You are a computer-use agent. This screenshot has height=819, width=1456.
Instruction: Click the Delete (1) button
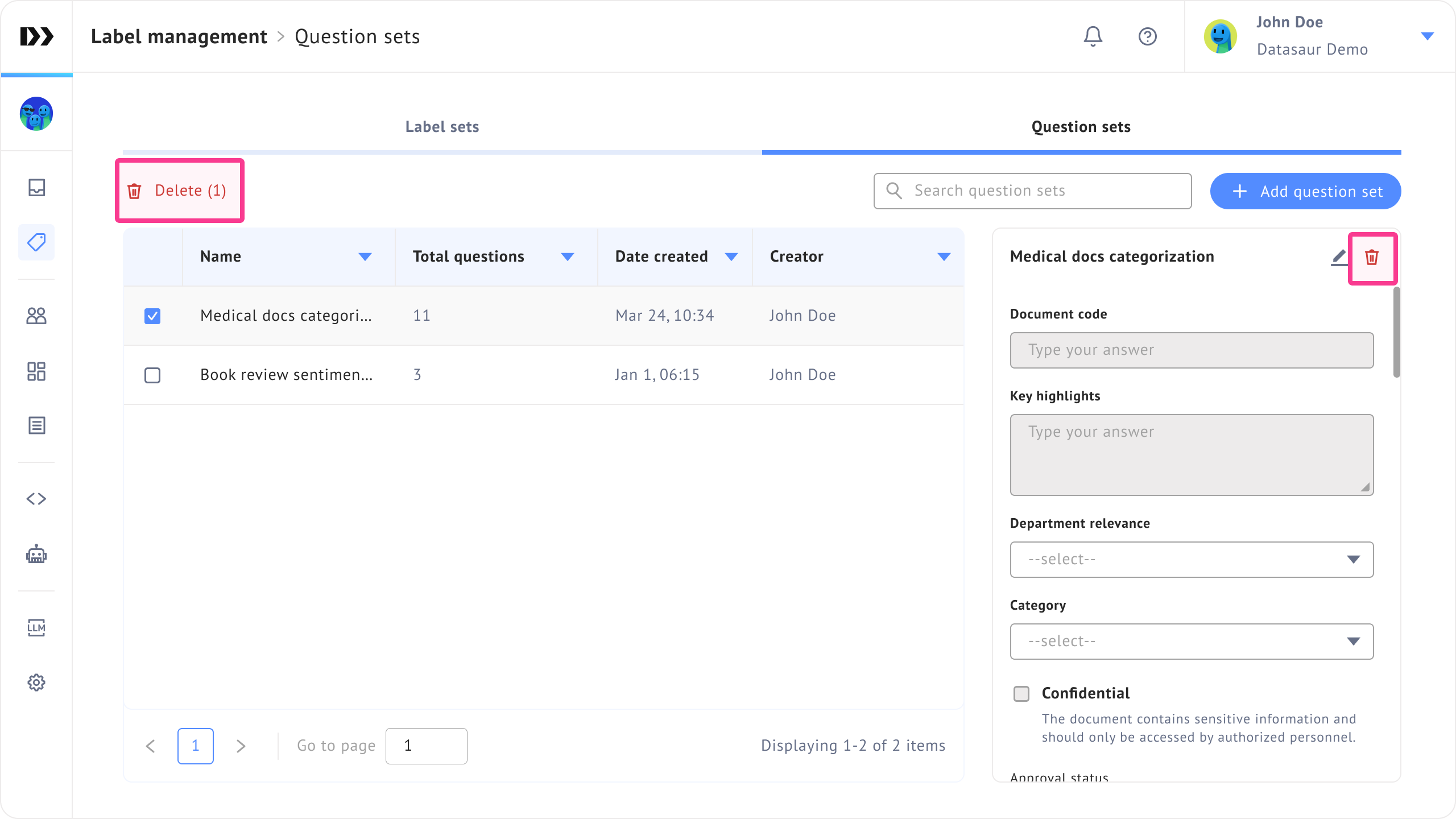pyautogui.click(x=180, y=191)
